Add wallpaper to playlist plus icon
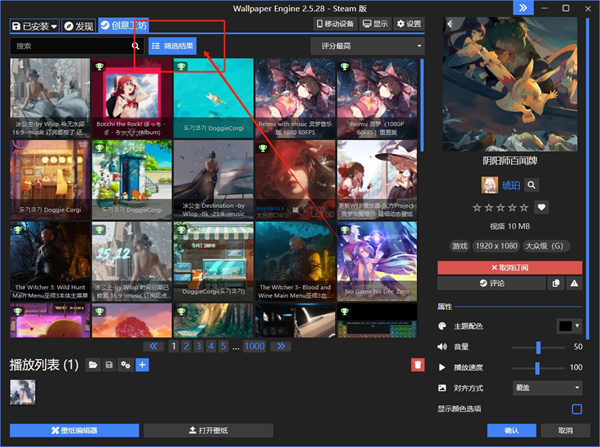600x447 pixels. pos(142,365)
